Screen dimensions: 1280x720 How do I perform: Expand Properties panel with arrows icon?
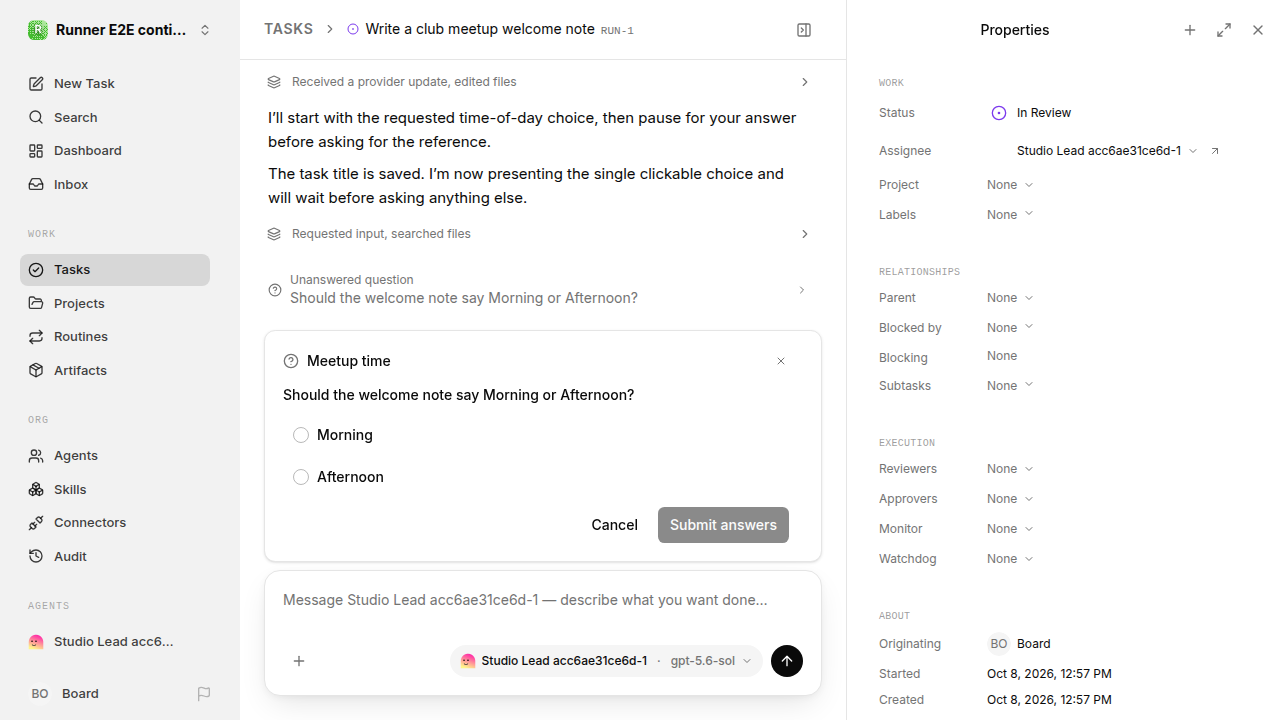point(1224,30)
